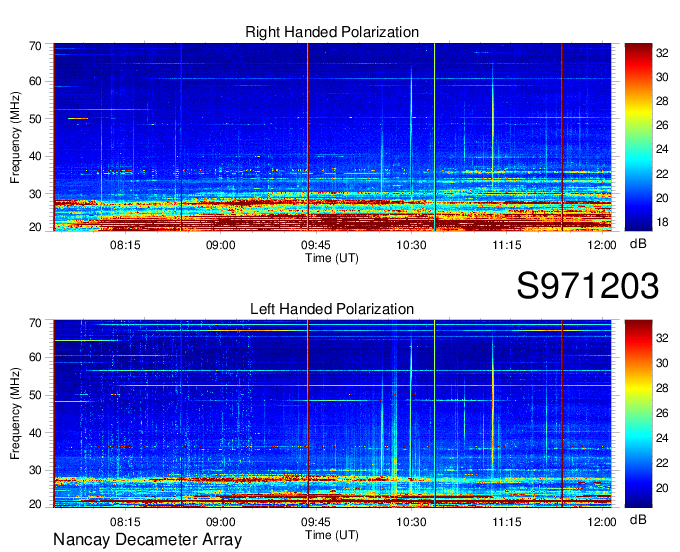Click the 20 MHz label on the top plot
This screenshot has width=680, height=552.
coord(35,227)
